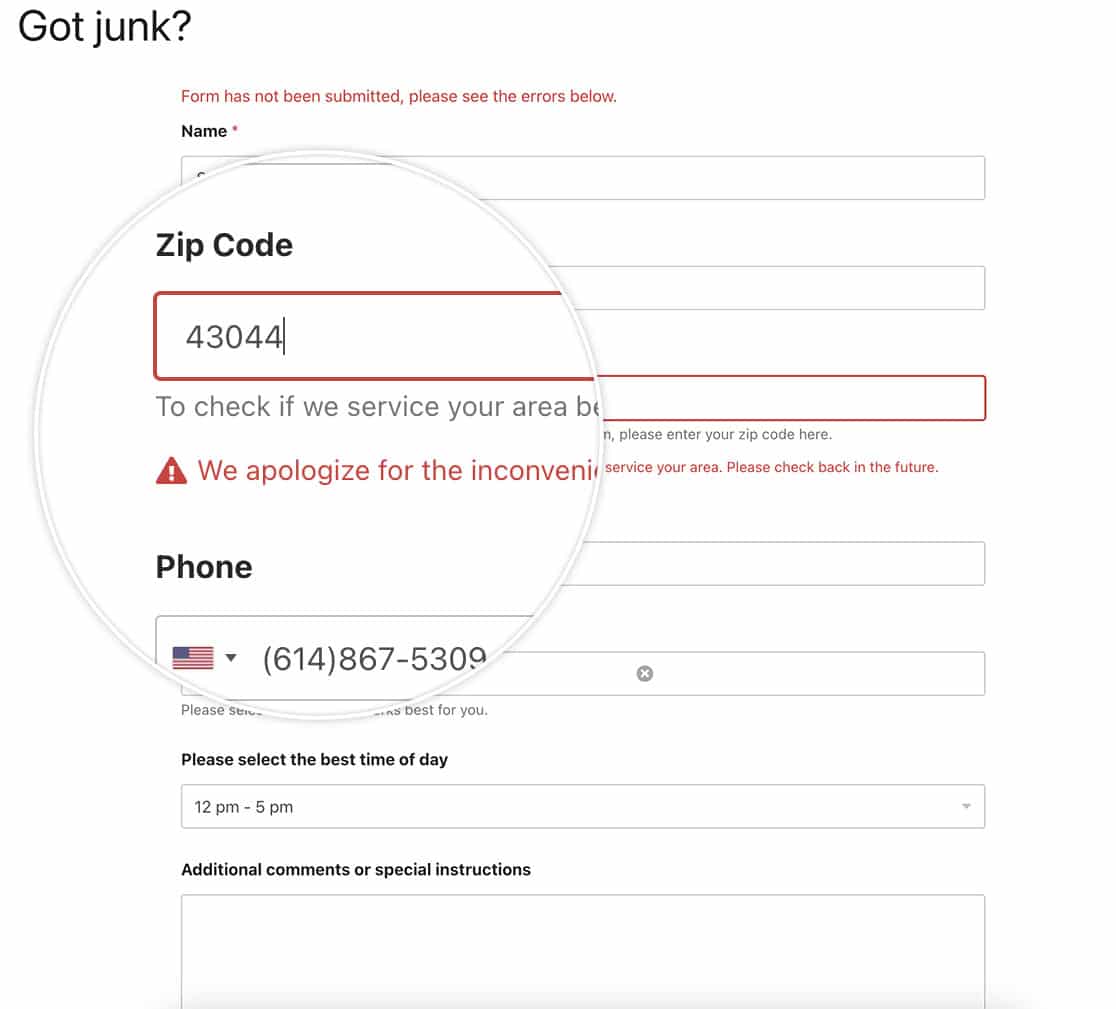Click the form submission error message
This screenshot has width=1116, height=1009.
398,96
